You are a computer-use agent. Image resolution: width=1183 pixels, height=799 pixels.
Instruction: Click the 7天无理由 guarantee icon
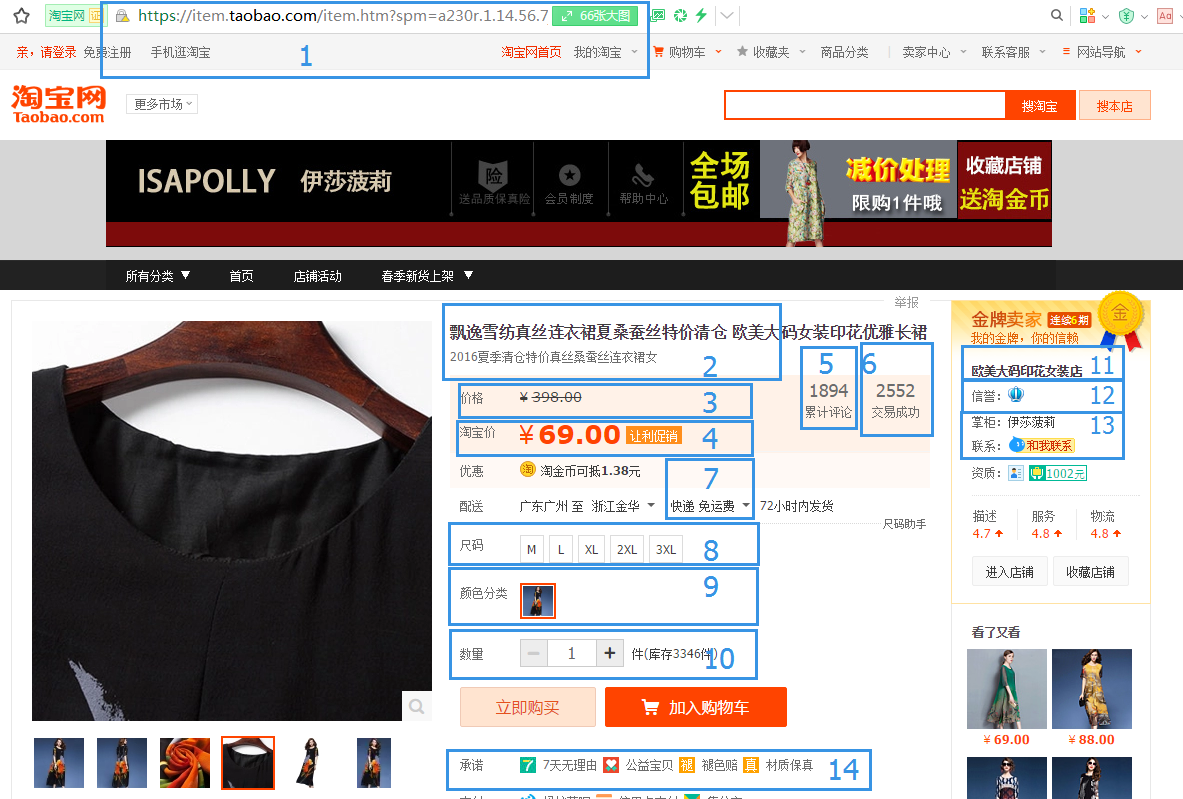(527, 765)
